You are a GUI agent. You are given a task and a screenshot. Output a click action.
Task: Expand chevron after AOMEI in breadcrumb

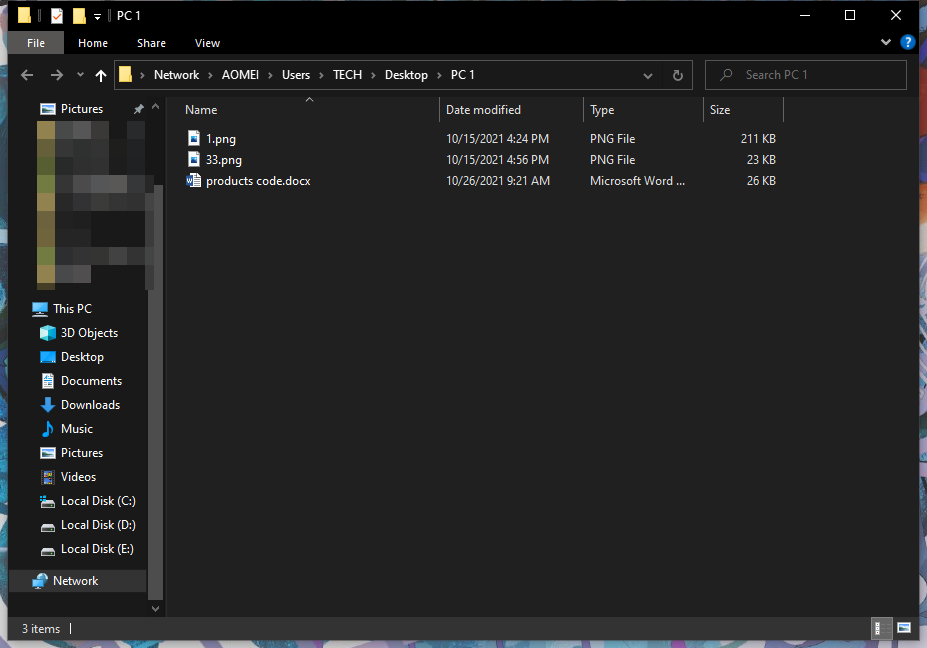click(270, 75)
